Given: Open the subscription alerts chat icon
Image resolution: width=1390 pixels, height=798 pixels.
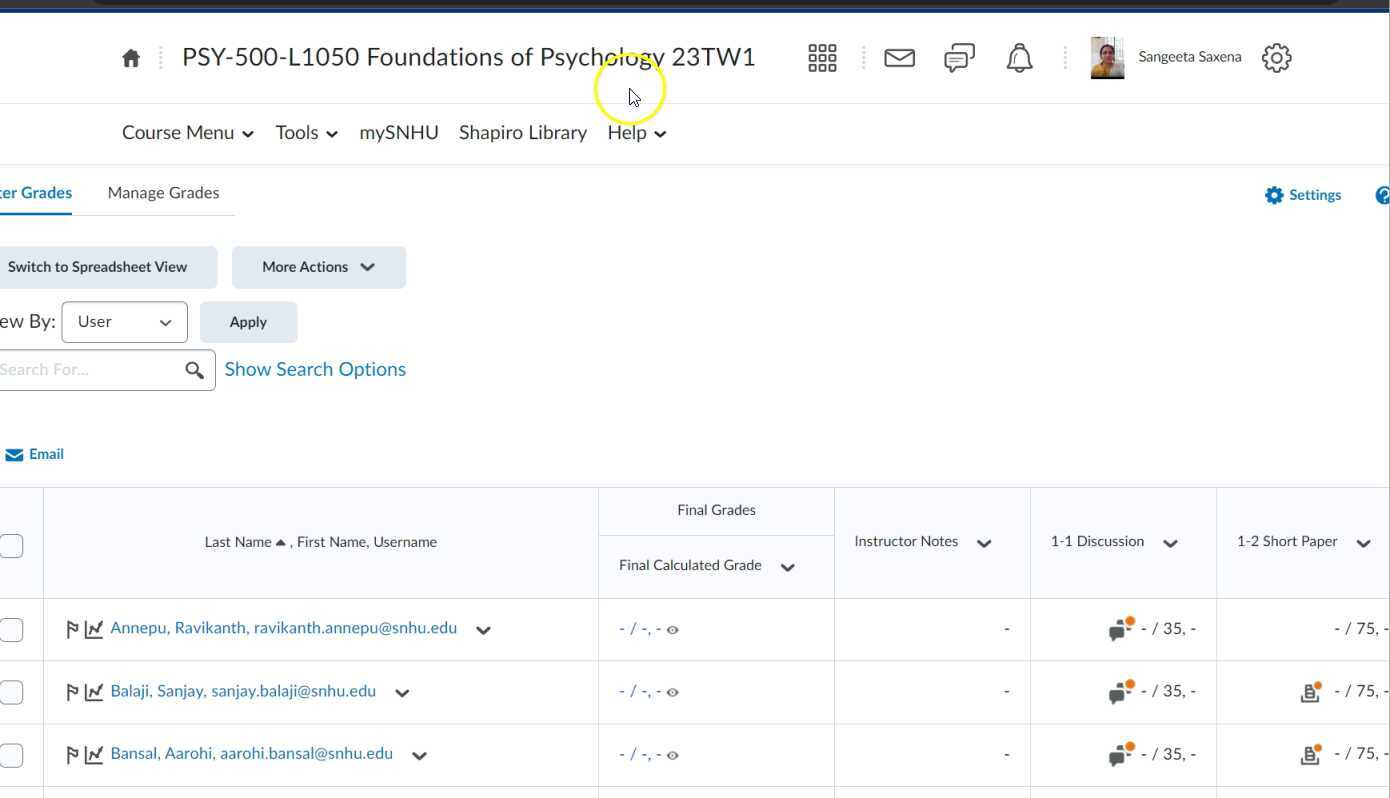Looking at the screenshot, I should click(x=959, y=58).
